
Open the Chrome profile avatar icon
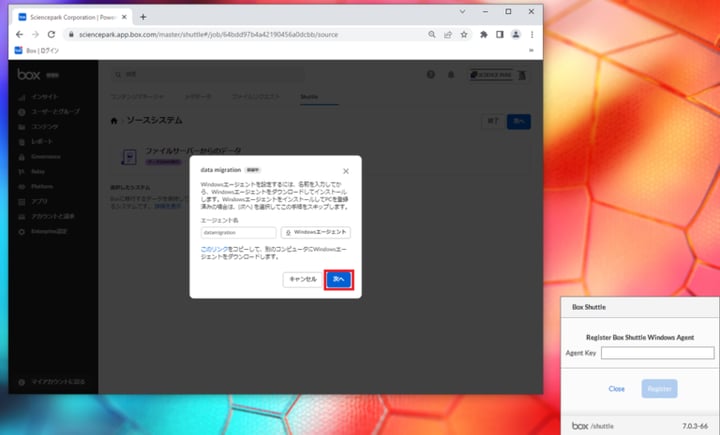click(516, 34)
